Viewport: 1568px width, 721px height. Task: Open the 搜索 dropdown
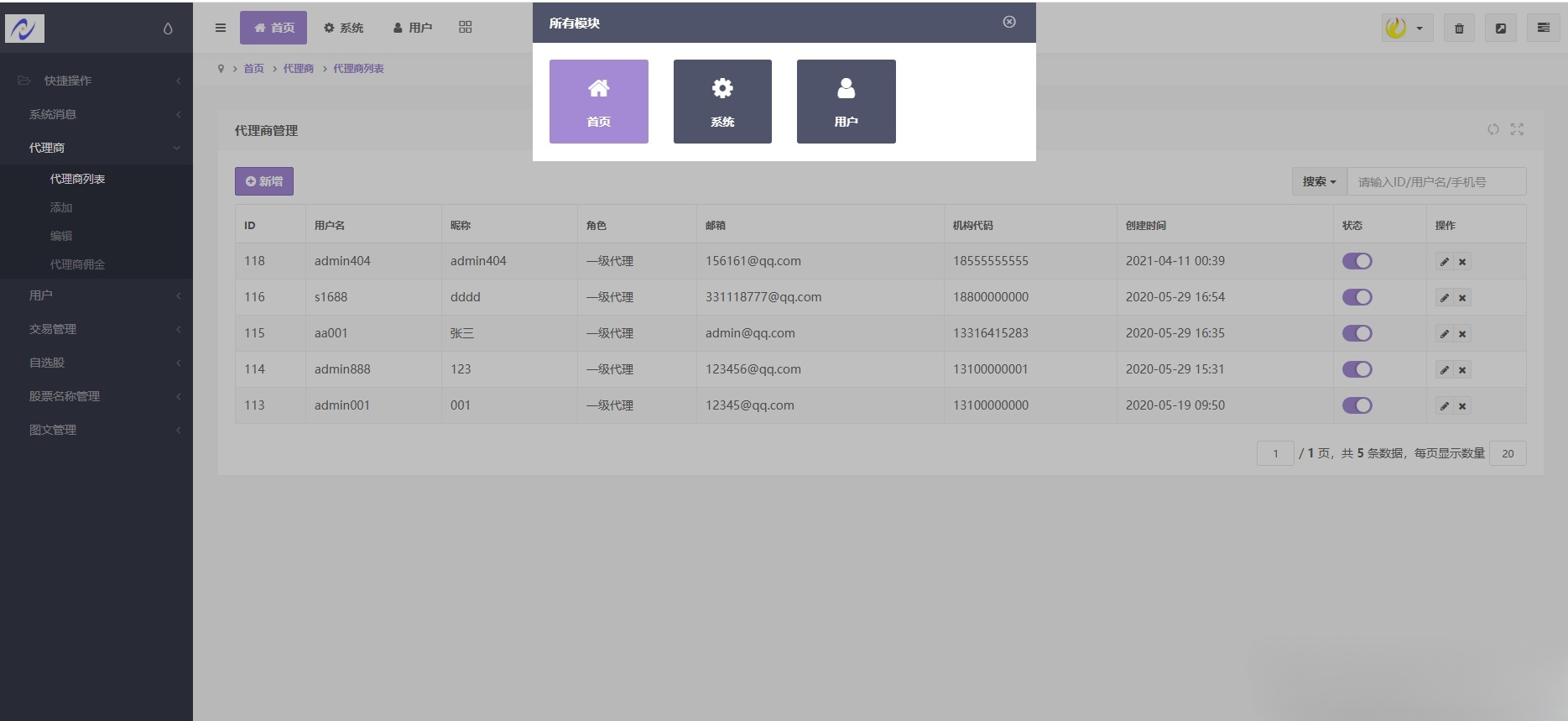click(x=1319, y=182)
